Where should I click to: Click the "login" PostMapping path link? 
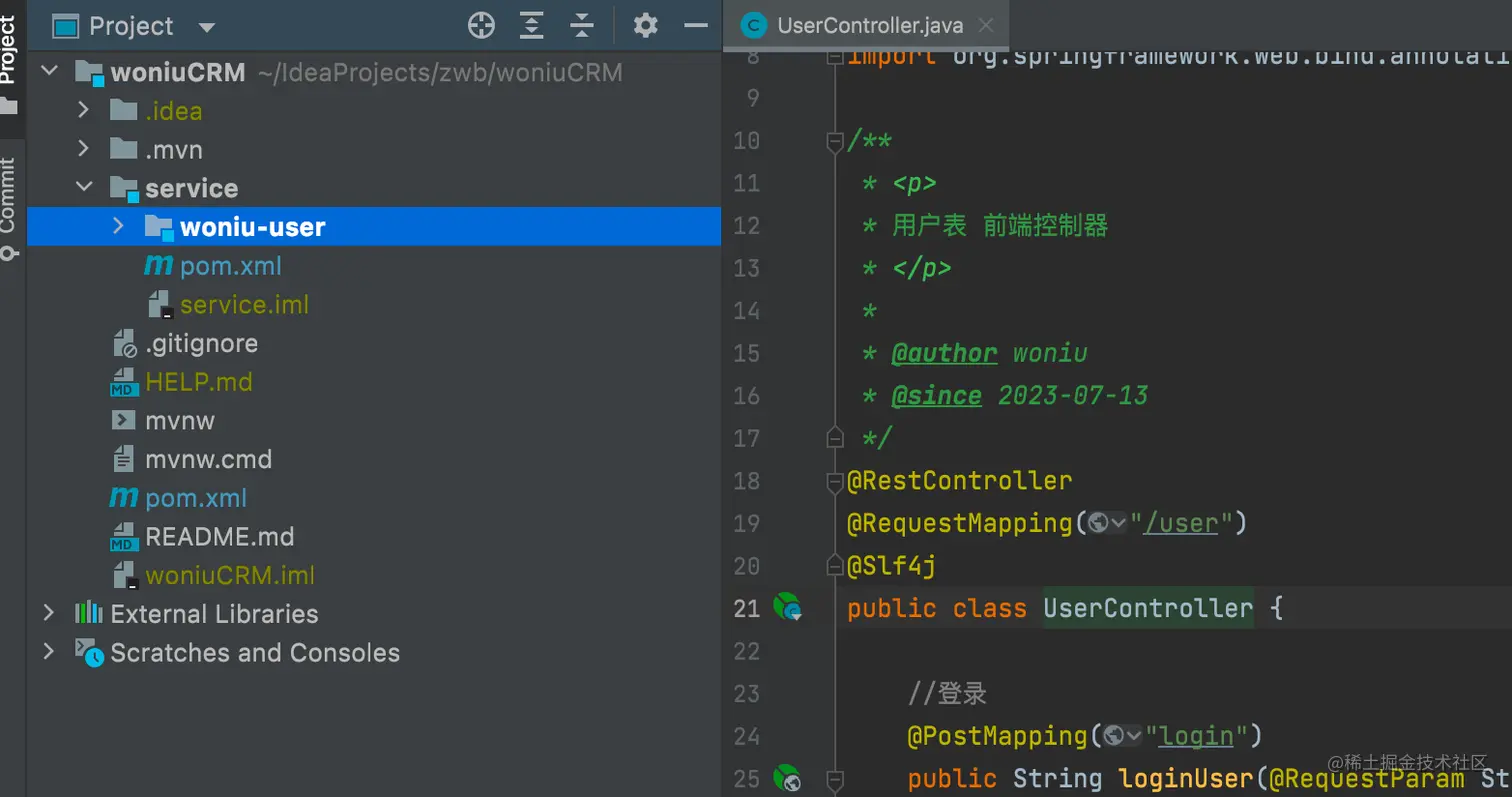tap(1196, 736)
